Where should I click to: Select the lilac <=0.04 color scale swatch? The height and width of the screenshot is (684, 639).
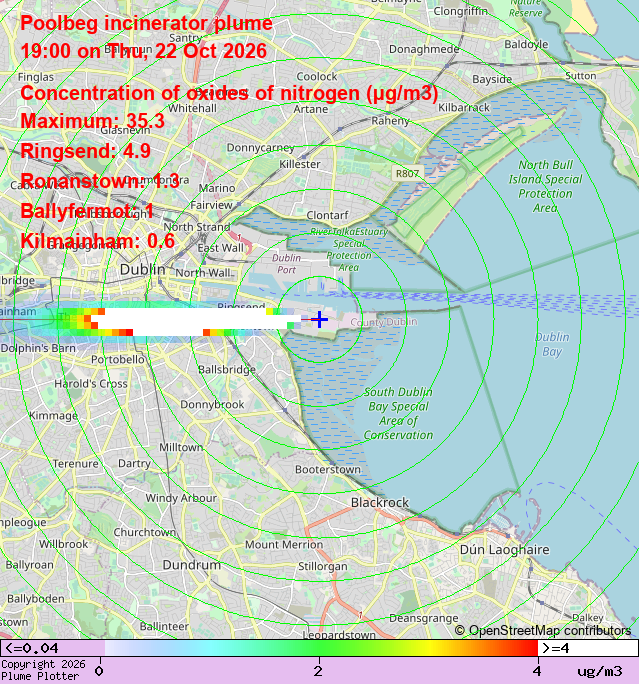coord(53,648)
